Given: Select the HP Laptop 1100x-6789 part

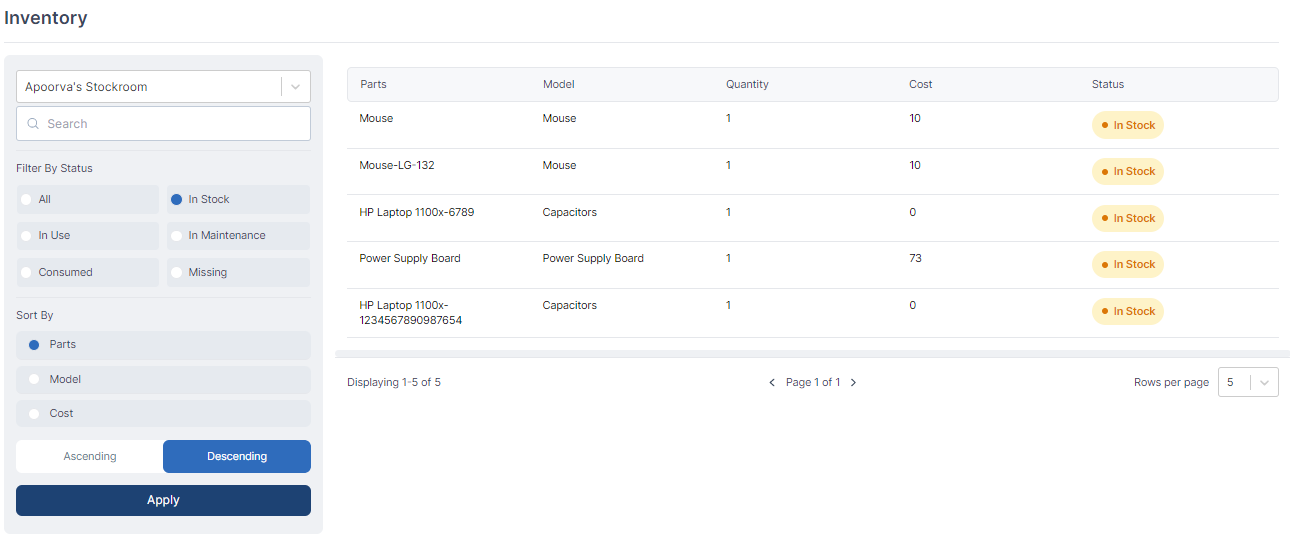Looking at the screenshot, I should tap(416, 212).
